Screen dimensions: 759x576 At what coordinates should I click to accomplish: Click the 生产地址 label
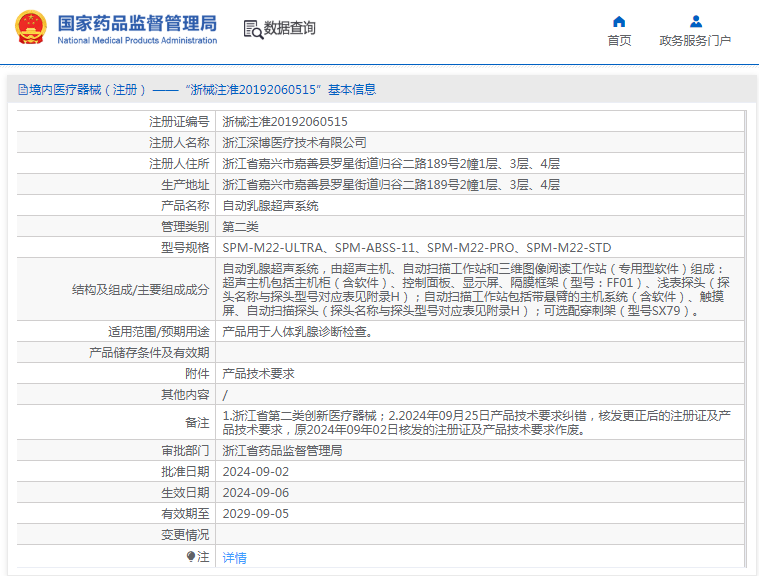185,184
